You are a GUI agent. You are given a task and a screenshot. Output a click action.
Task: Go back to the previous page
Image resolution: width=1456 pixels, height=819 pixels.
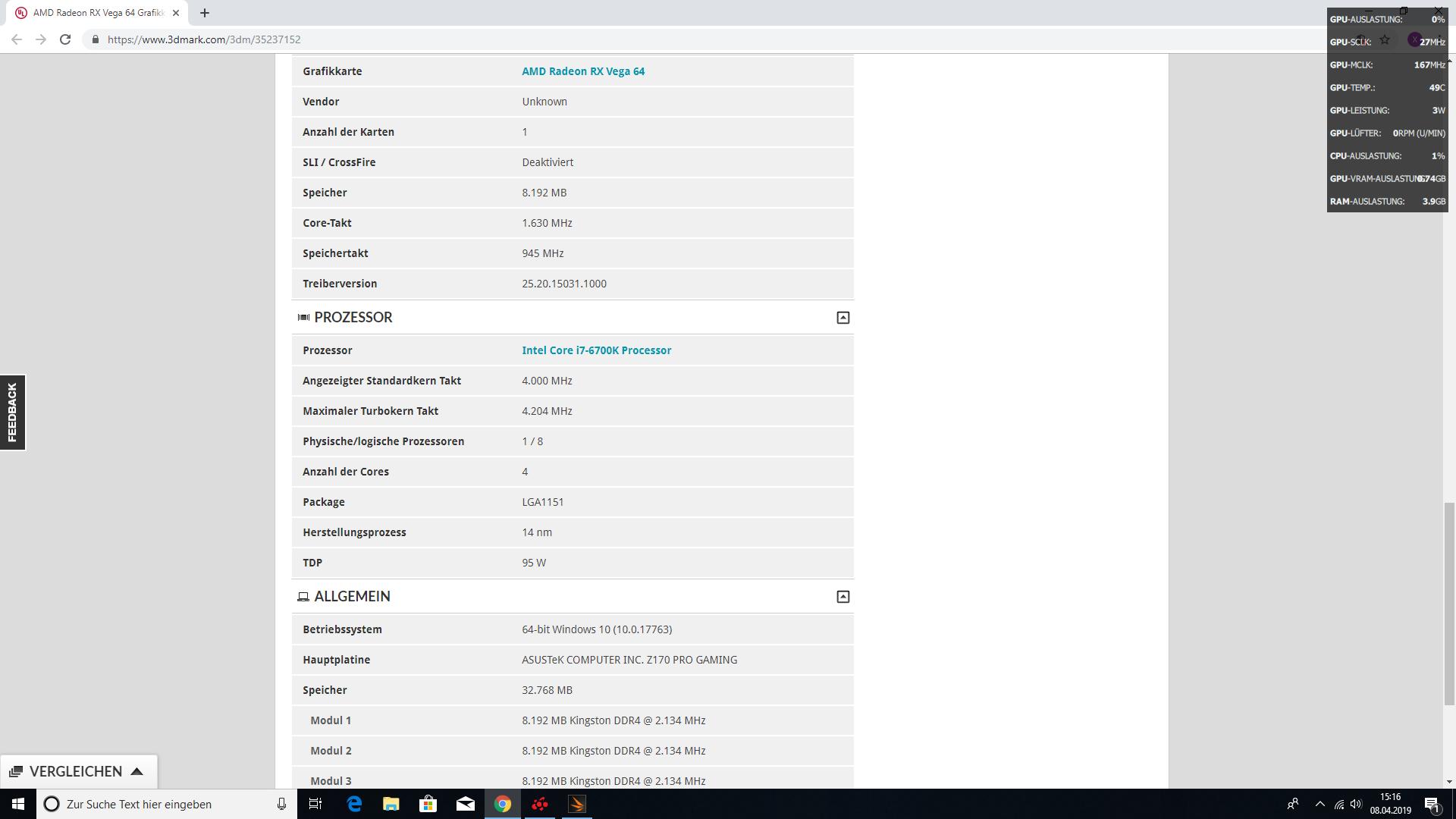tap(17, 39)
